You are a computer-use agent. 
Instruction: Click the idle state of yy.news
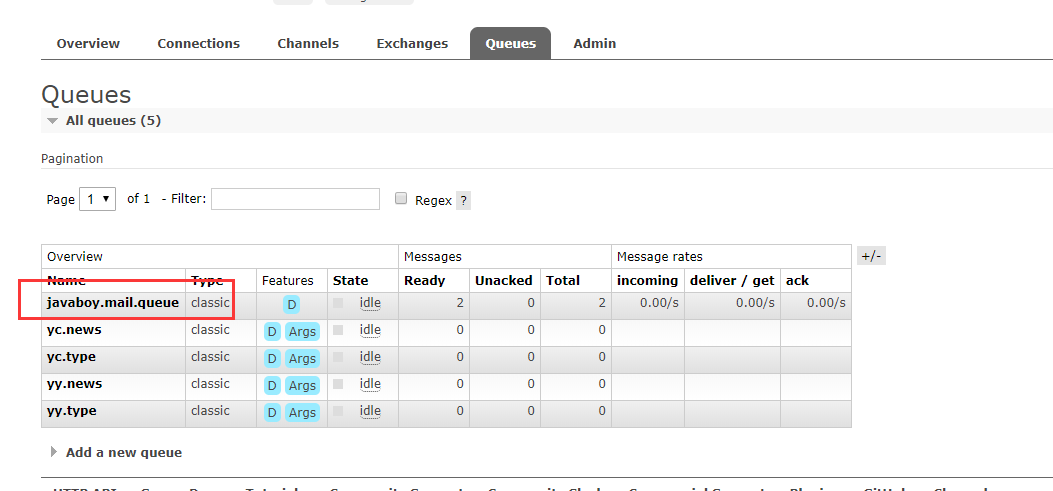pos(370,384)
